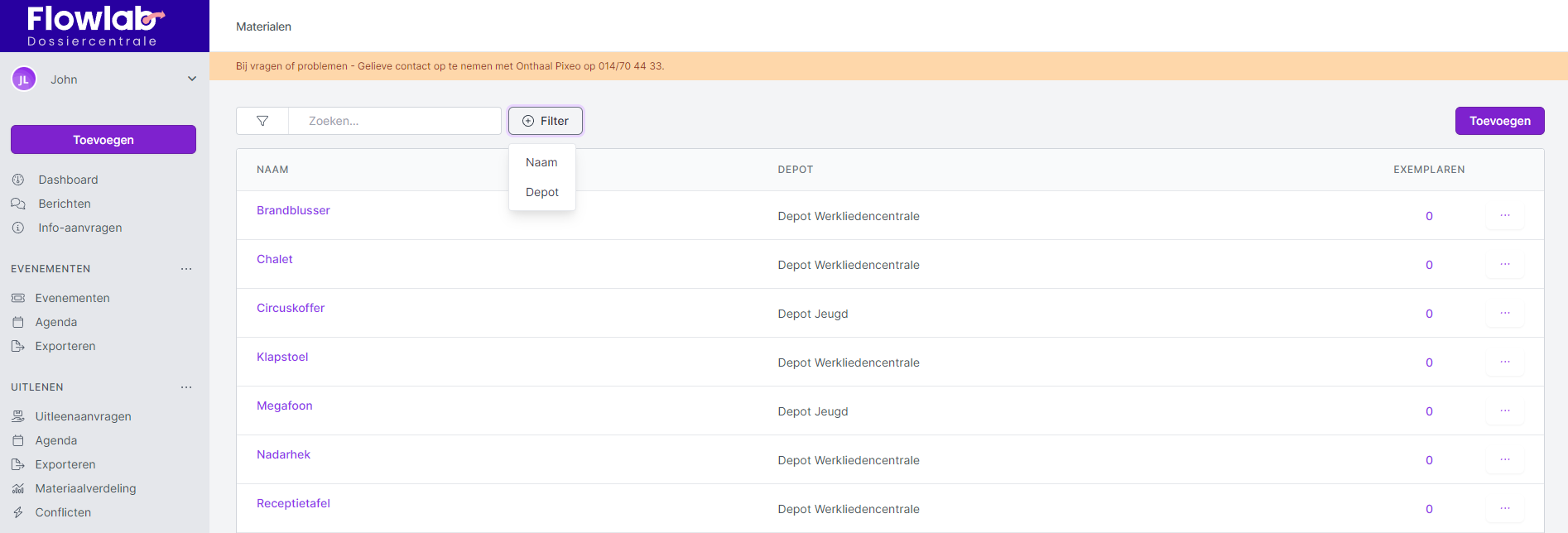Open the Circuskoffer material link

coord(291,308)
